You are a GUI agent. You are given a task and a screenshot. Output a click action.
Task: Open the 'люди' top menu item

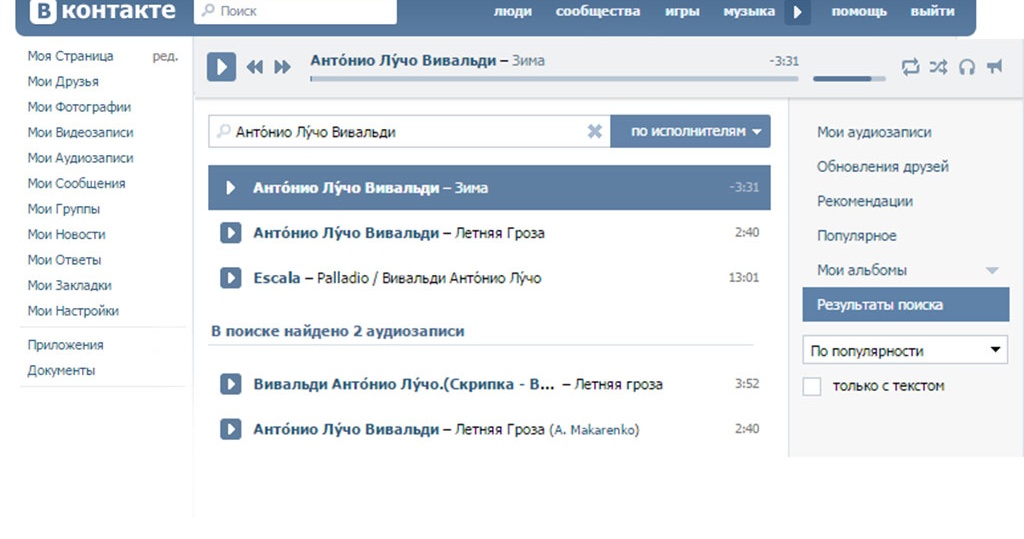(x=513, y=11)
